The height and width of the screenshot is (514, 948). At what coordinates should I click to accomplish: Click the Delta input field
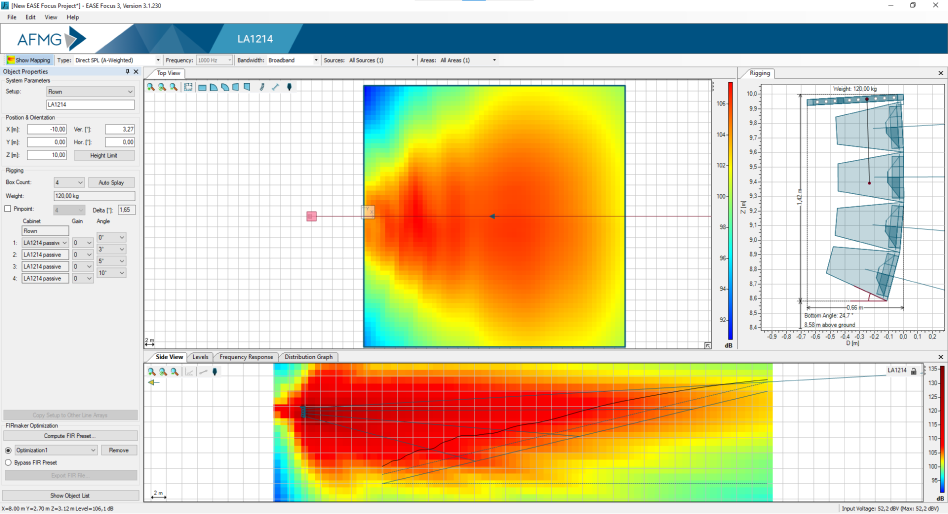click(126, 210)
